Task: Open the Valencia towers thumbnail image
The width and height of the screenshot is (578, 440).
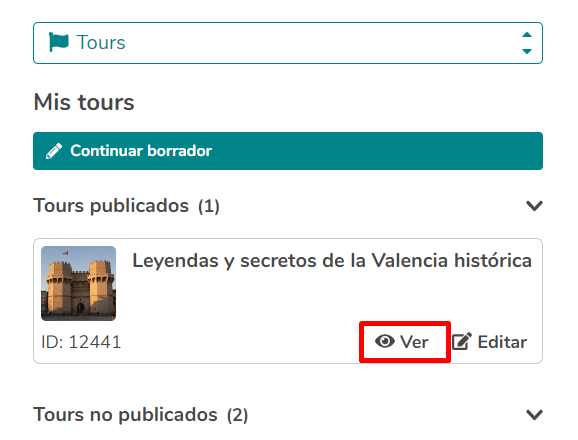Action: click(x=79, y=283)
